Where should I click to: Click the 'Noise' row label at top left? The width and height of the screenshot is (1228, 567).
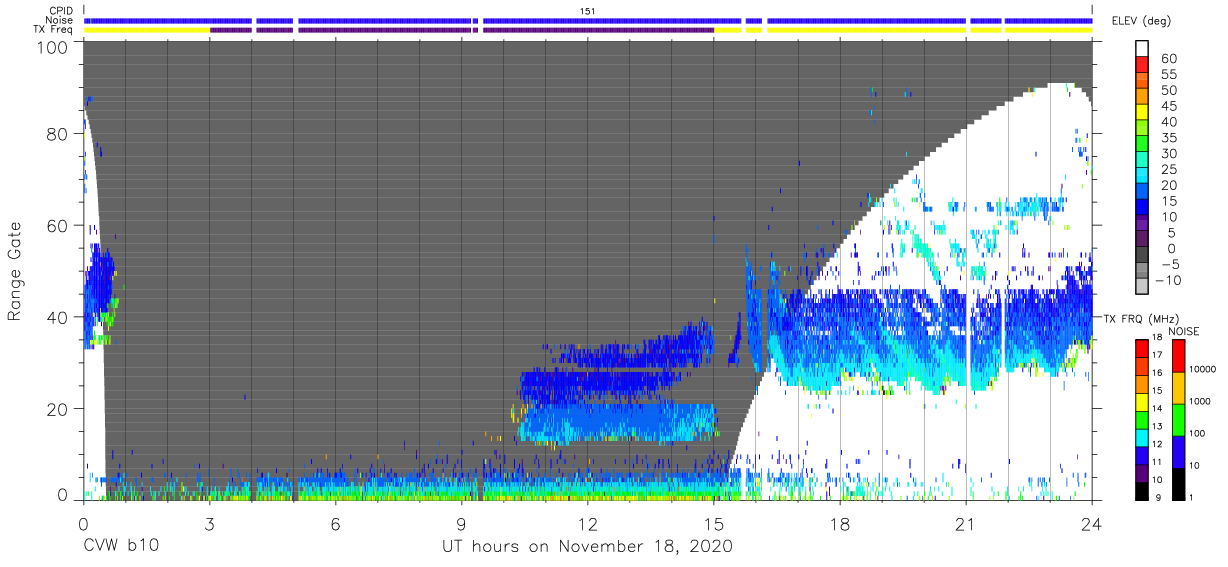coord(60,20)
